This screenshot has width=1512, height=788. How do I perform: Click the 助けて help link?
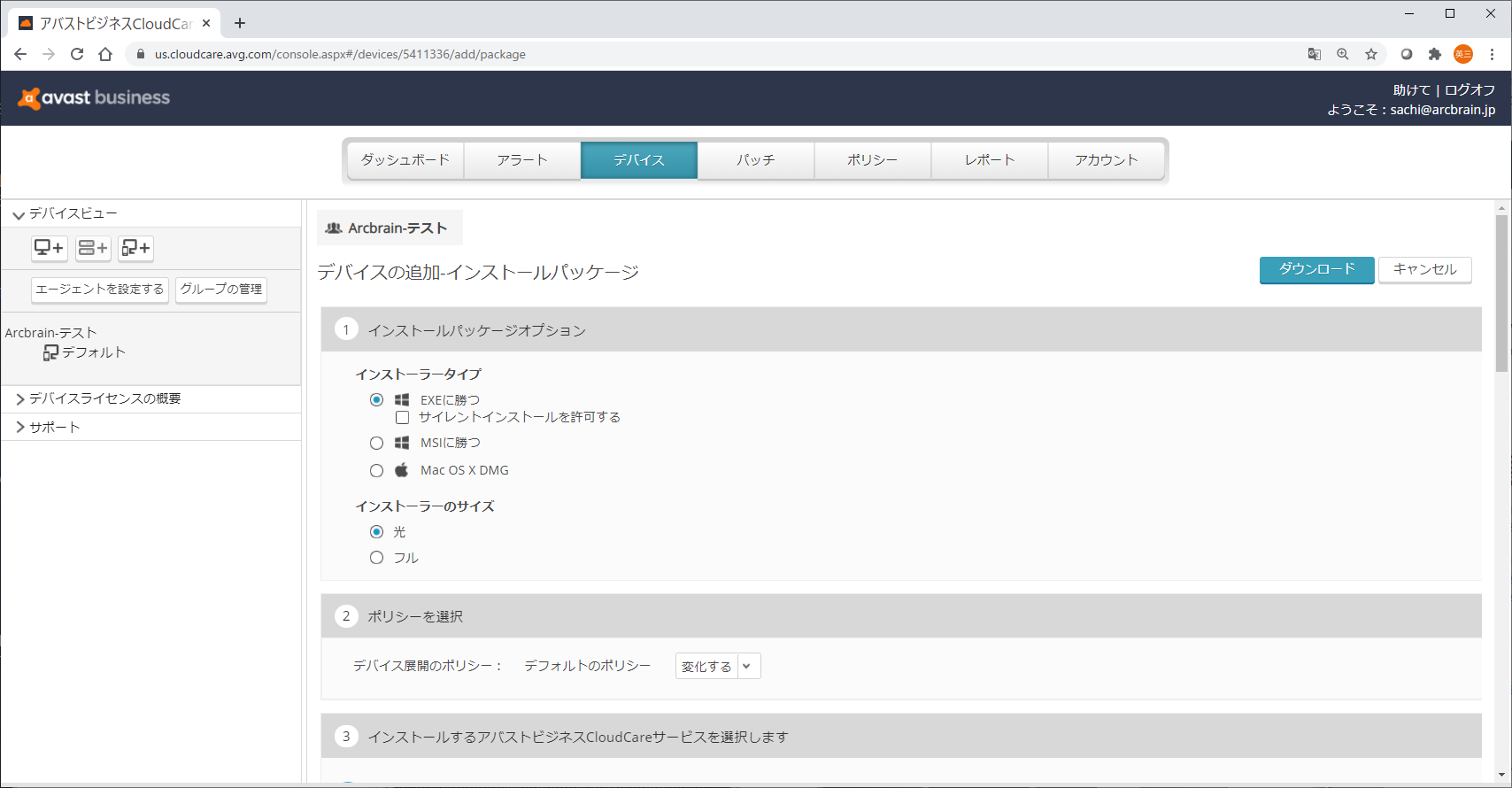click(x=1411, y=90)
